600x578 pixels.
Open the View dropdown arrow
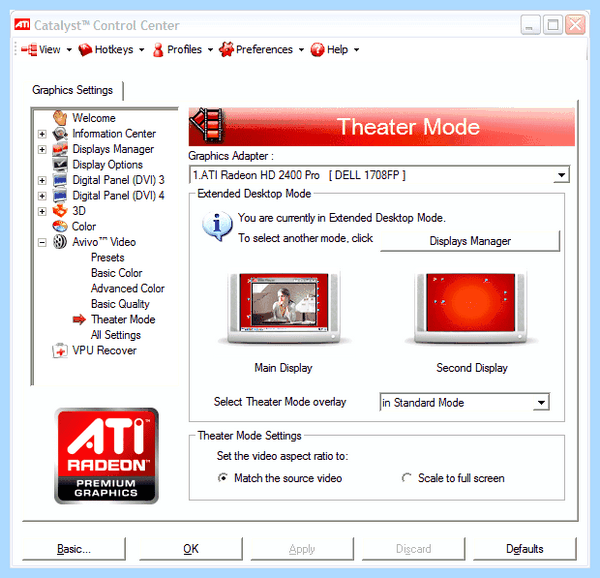69,50
